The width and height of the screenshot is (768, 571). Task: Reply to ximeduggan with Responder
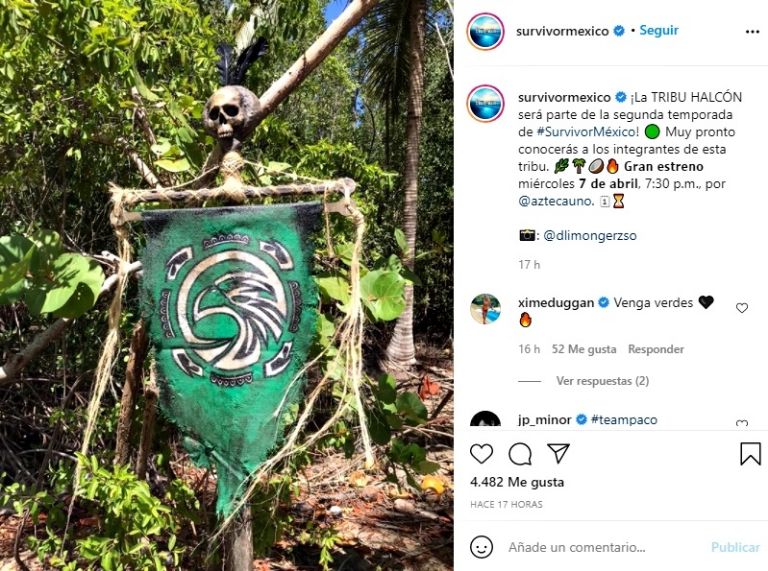coord(656,349)
